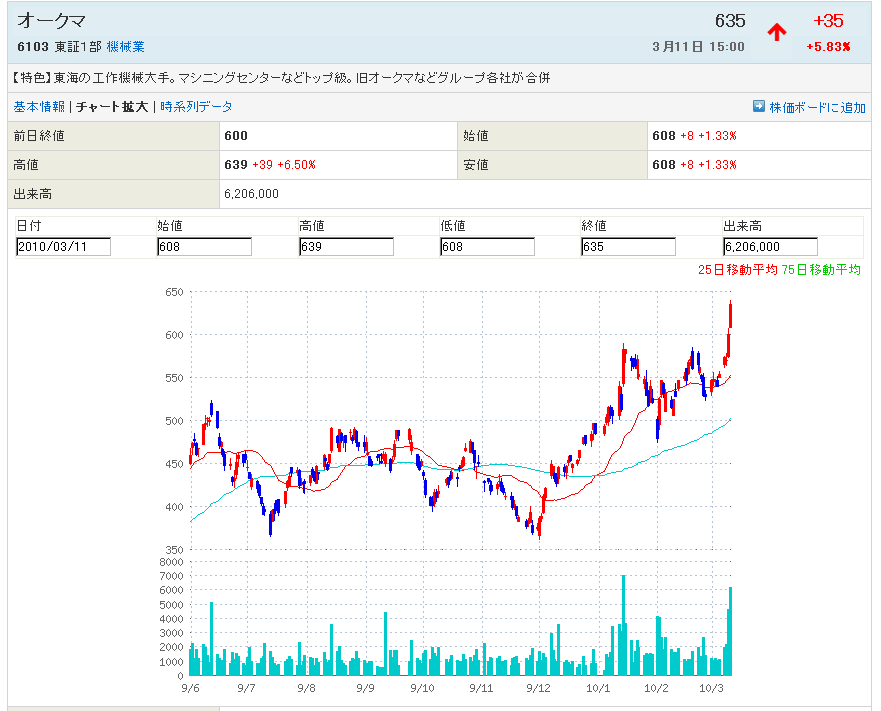Image resolution: width=881 pixels, height=711 pixels.
Task: Click the green 75日移動平均 legend label
Action: tap(821, 270)
